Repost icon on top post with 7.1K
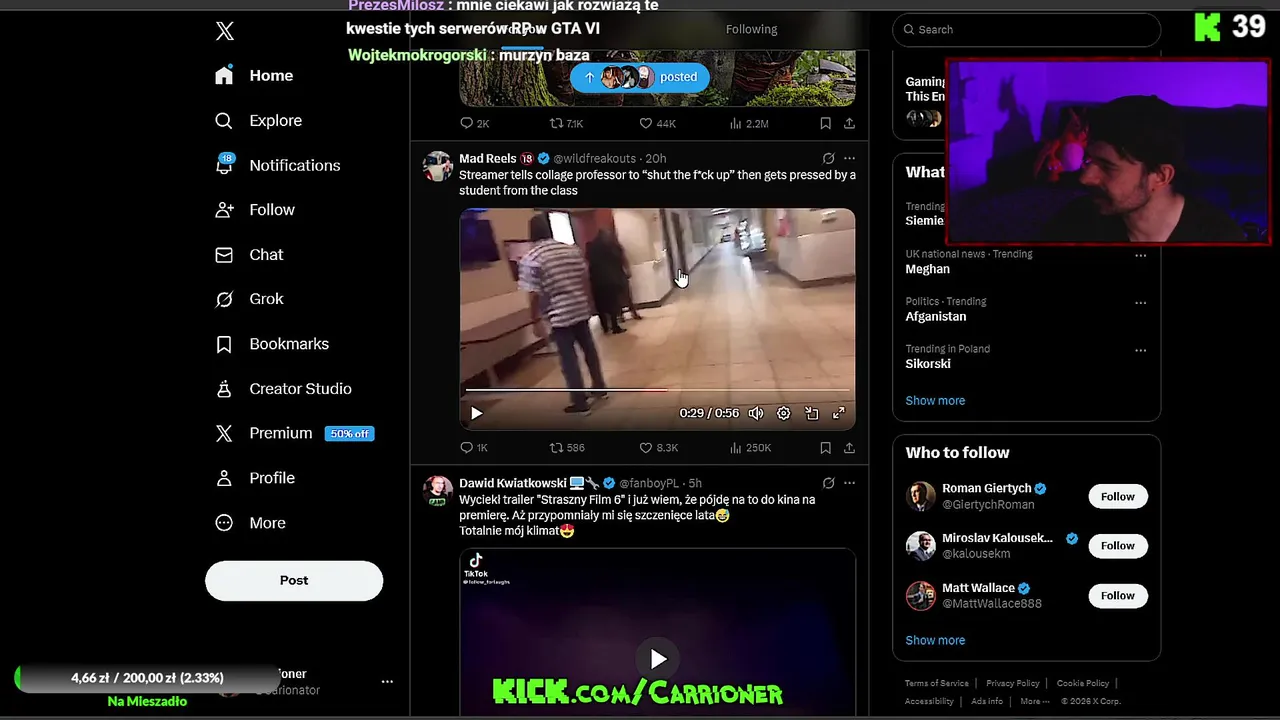This screenshot has height=720, width=1280. tap(566, 124)
